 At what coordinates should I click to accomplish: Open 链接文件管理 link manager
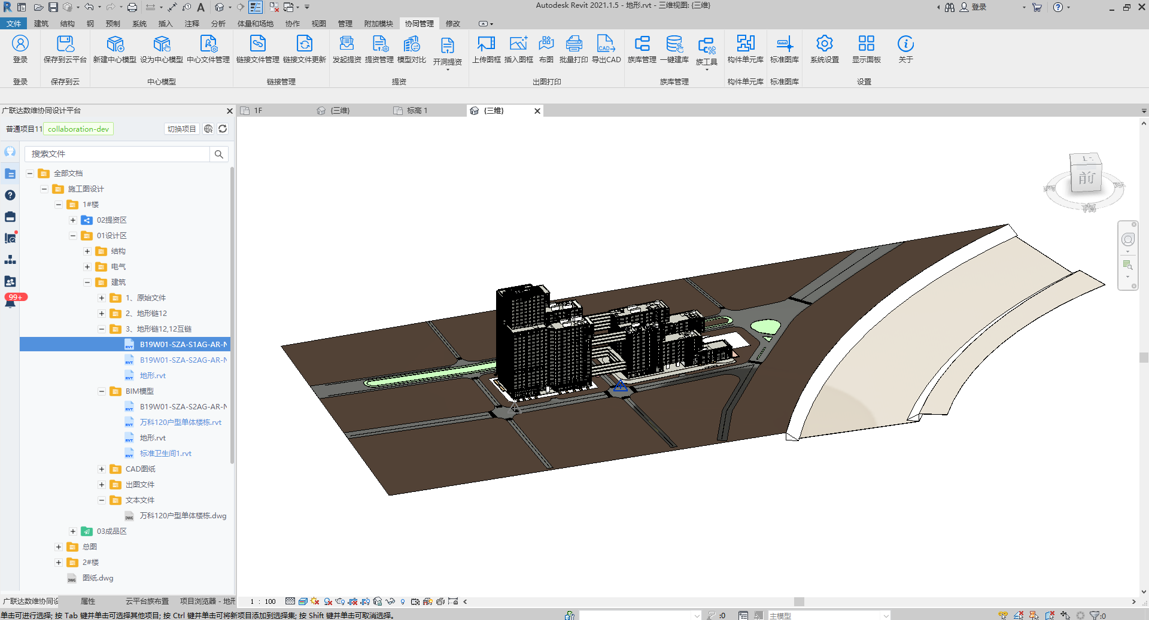(257, 45)
